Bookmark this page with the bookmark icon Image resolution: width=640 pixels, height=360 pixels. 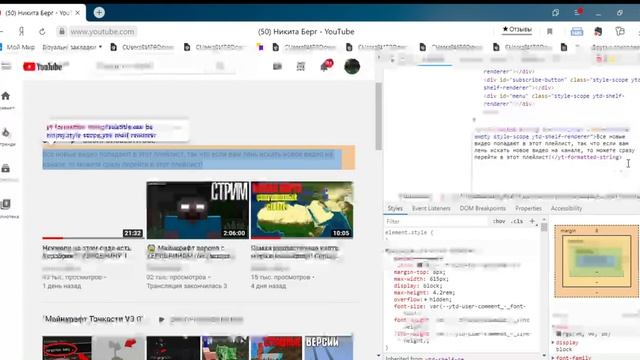pos(549,31)
